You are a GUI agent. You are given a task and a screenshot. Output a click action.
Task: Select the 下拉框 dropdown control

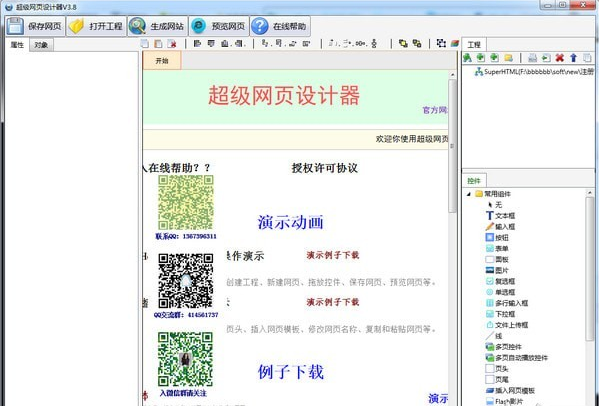coord(500,314)
